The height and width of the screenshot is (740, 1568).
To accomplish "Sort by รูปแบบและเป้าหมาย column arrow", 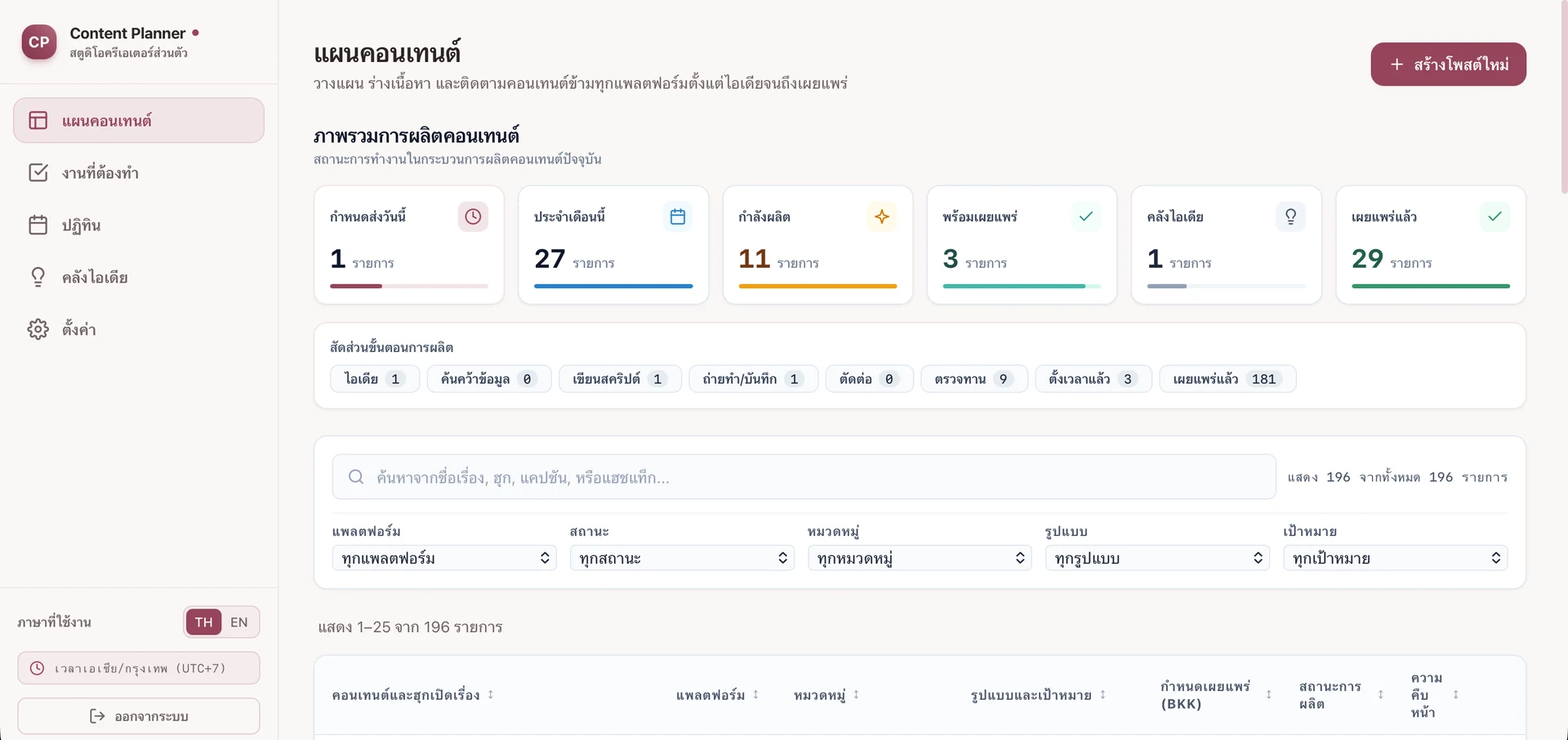I will coord(1103,694).
